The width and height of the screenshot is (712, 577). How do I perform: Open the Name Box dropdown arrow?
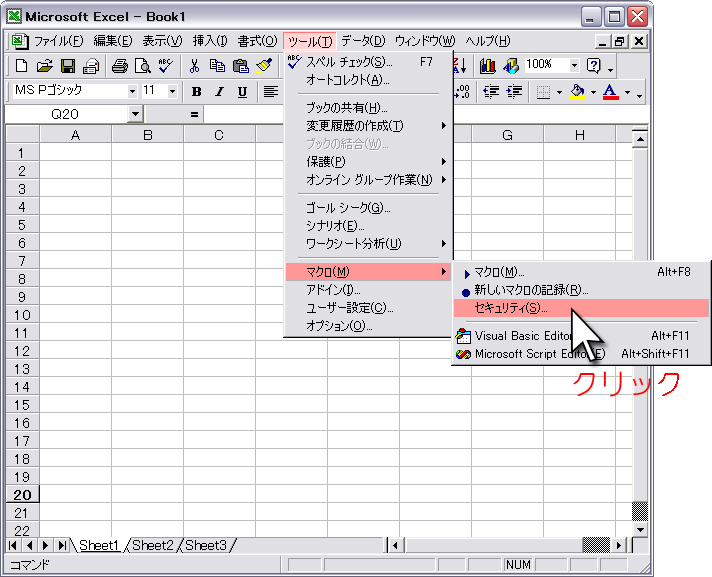coord(135,114)
